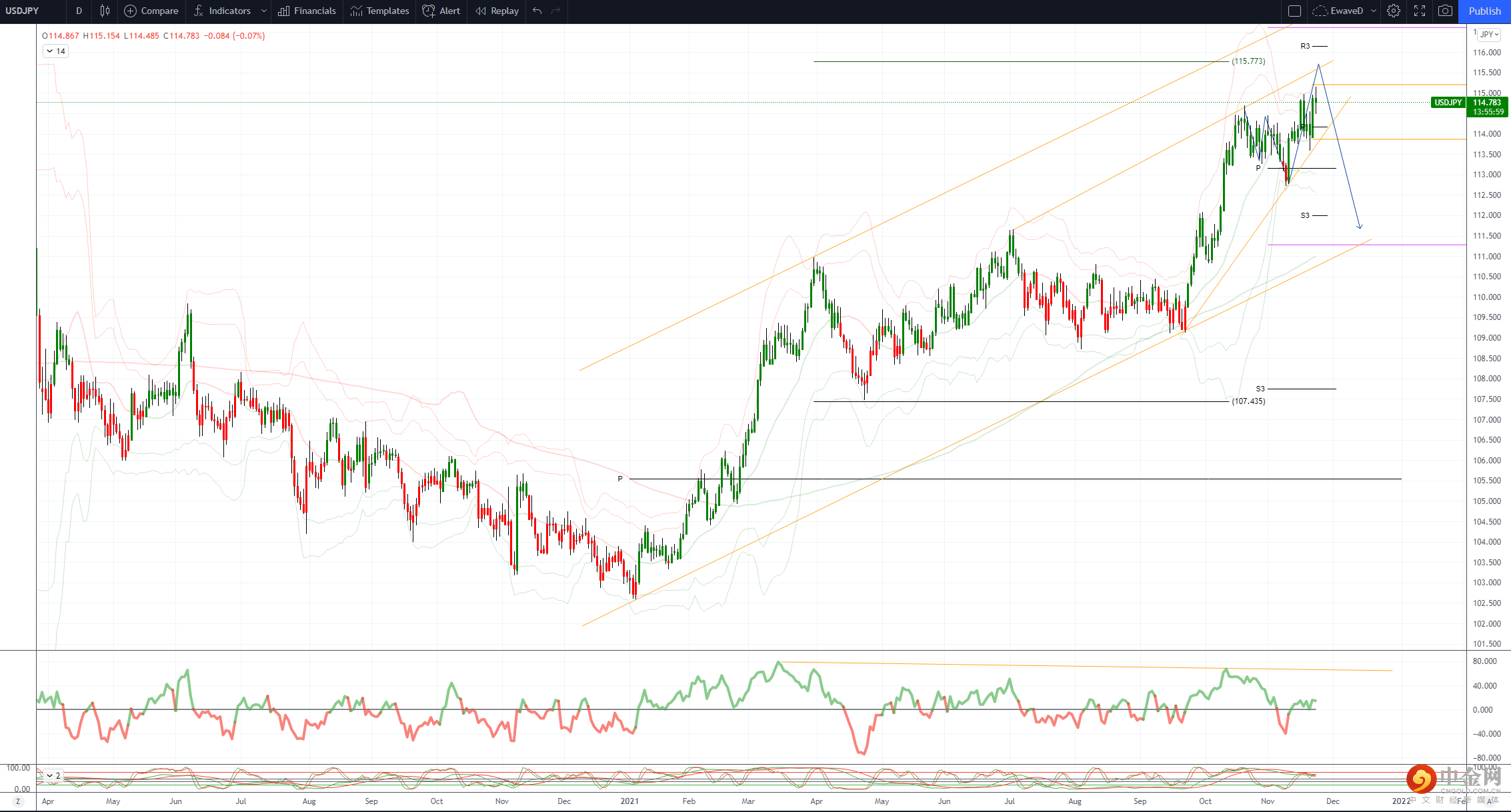Open the JPY currency dropdown
The image size is (1511, 812).
pos(1489,35)
